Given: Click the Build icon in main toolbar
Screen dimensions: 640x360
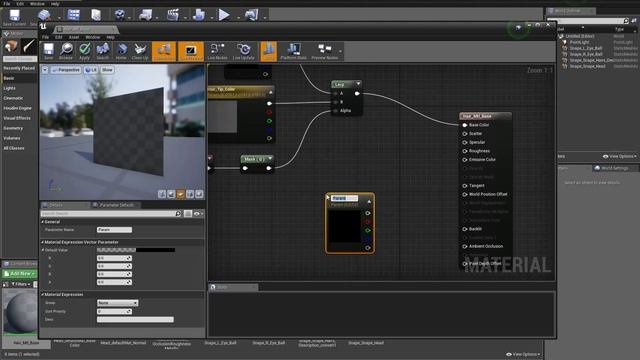Looking at the screenshot, I should point(199,15).
